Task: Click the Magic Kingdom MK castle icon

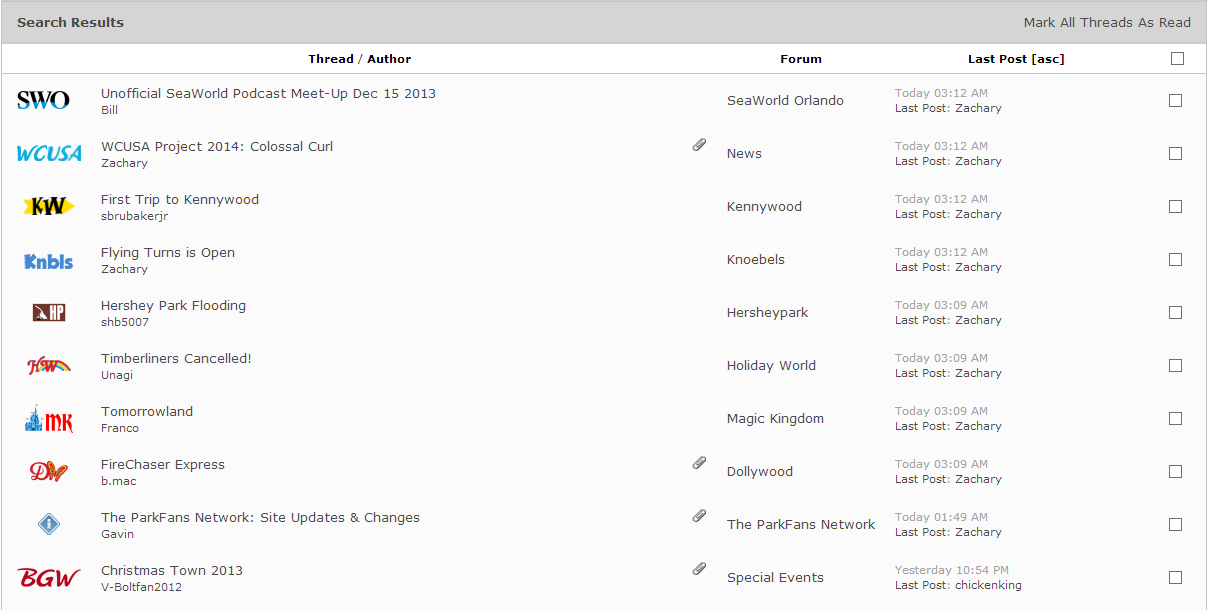Action: pyautogui.click(x=48, y=419)
